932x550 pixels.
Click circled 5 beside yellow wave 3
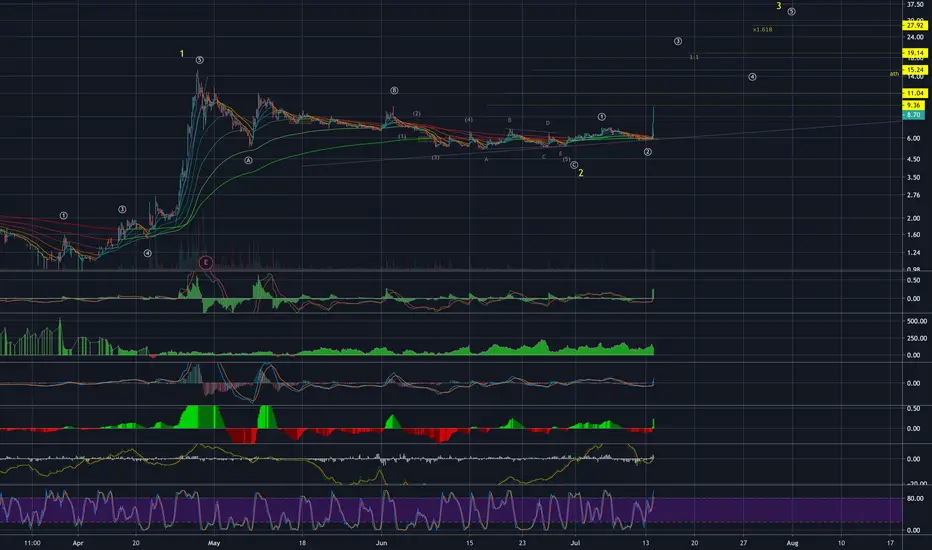(x=791, y=11)
